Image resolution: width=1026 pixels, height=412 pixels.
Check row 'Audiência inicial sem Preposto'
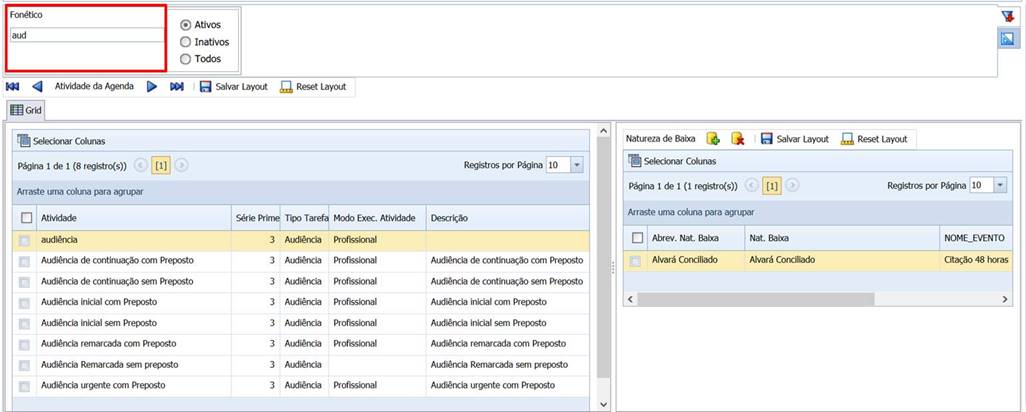24,324
